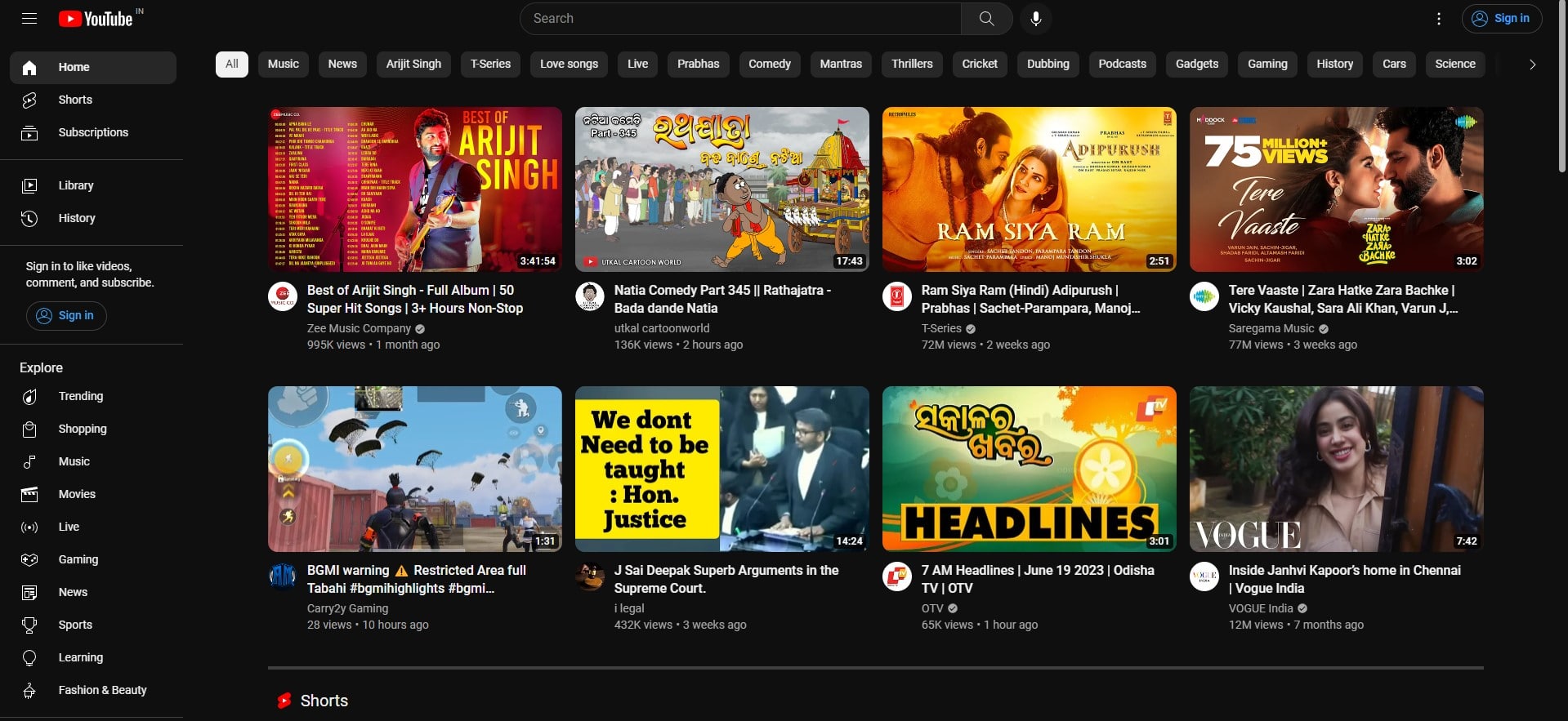Click utkal cartoonworld channel avatar
The height and width of the screenshot is (721, 1568).
coord(590,296)
